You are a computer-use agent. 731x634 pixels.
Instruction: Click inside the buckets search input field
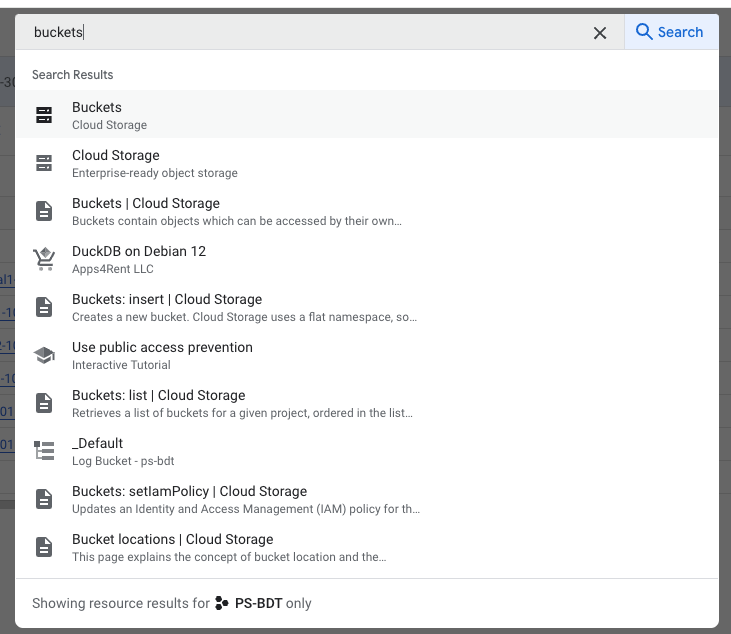tap(300, 33)
